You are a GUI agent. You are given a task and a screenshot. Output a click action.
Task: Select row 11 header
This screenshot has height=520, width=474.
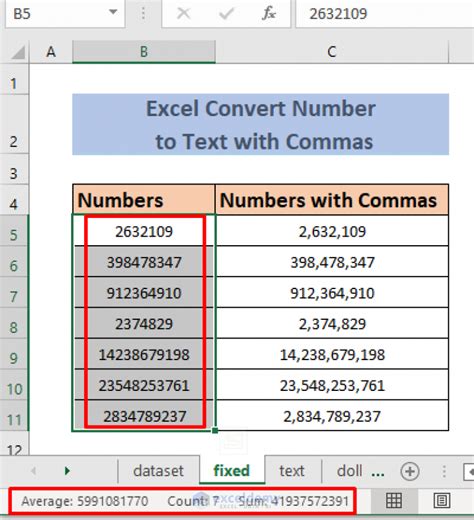(x=14, y=416)
